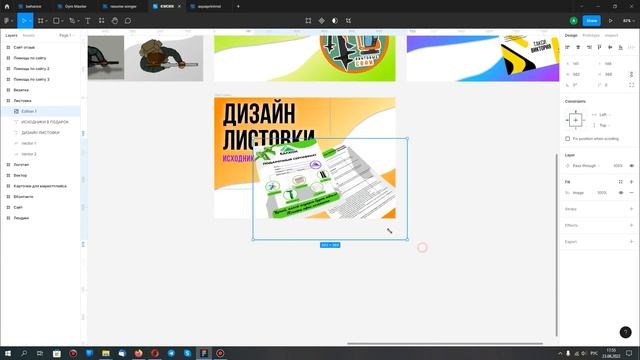
Task: Open the Figma main menu icon
Action: pyautogui.click(x=6, y=20)
